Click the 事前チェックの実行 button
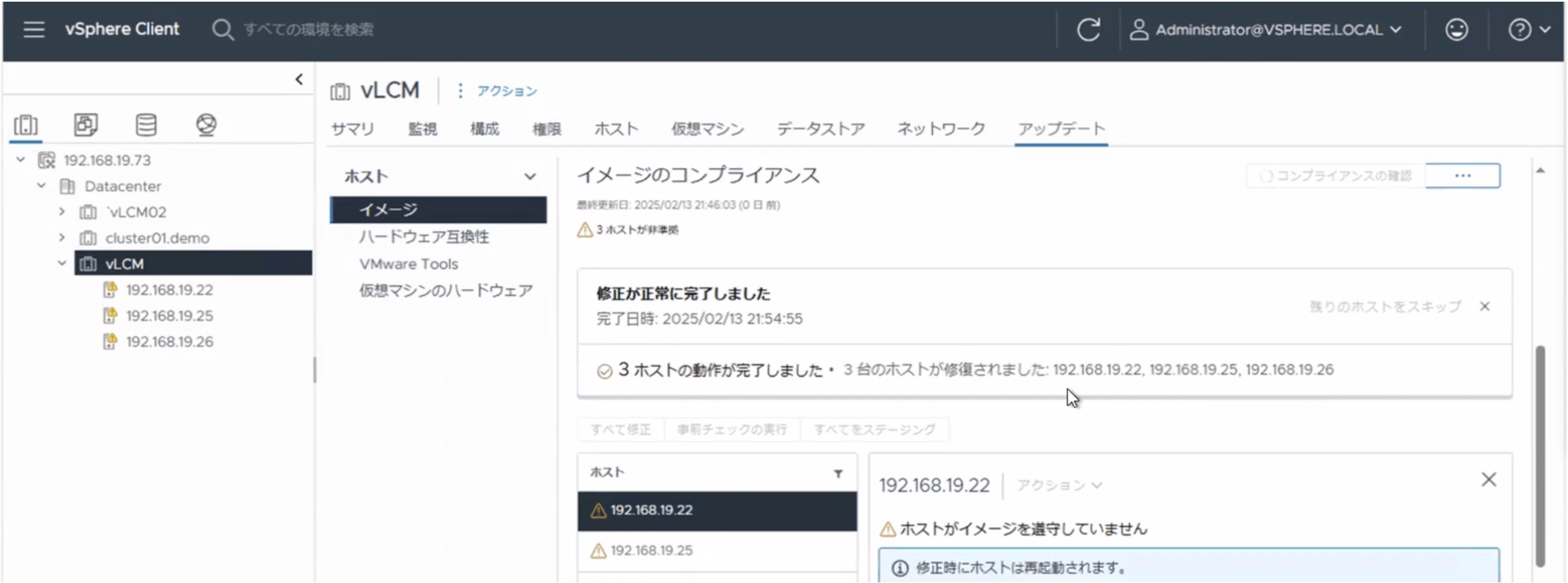The height and width of the screenshot is (583, 1568). tap(732, 429)
